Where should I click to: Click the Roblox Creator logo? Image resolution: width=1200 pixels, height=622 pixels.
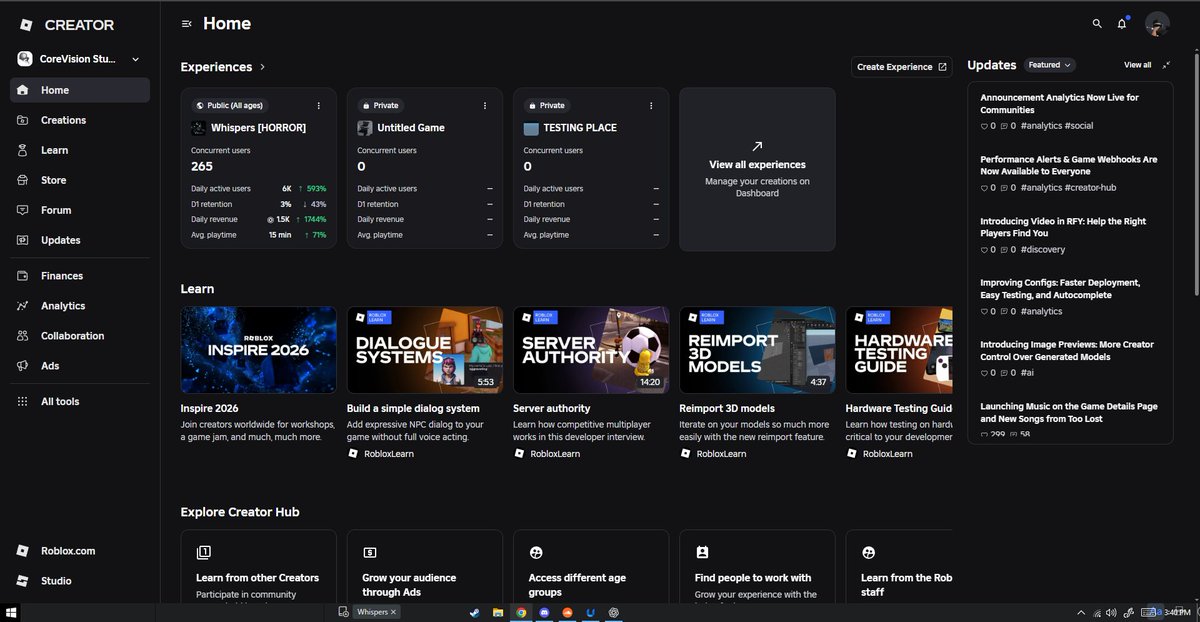point(67,24)
